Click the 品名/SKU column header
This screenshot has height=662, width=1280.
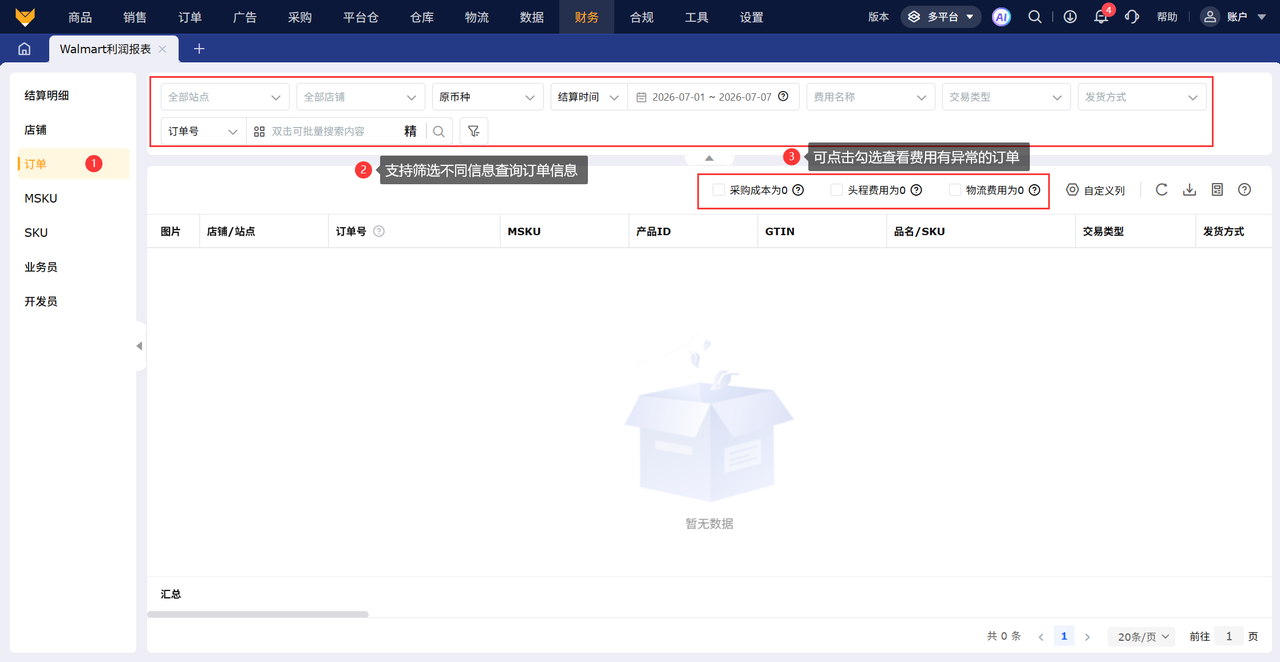point(919,231)
